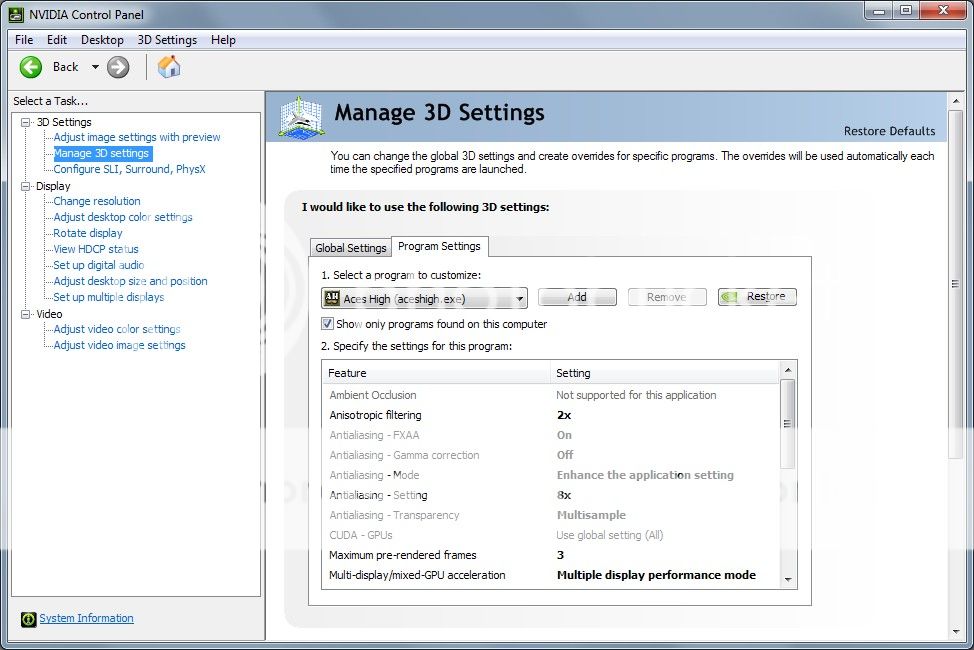The height and width of the screenshot is (650, 974).
Task: Open System Information link
Action: pos(86,618)
